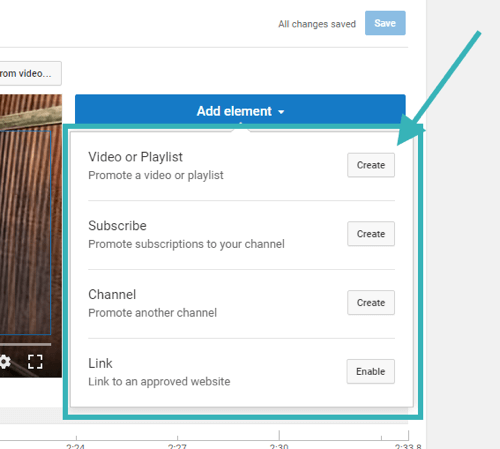This screenshot has width=500, height=449.
Task: Click 'Promote subscriptions to your channel' text
Action: click(x=186, y=244)
